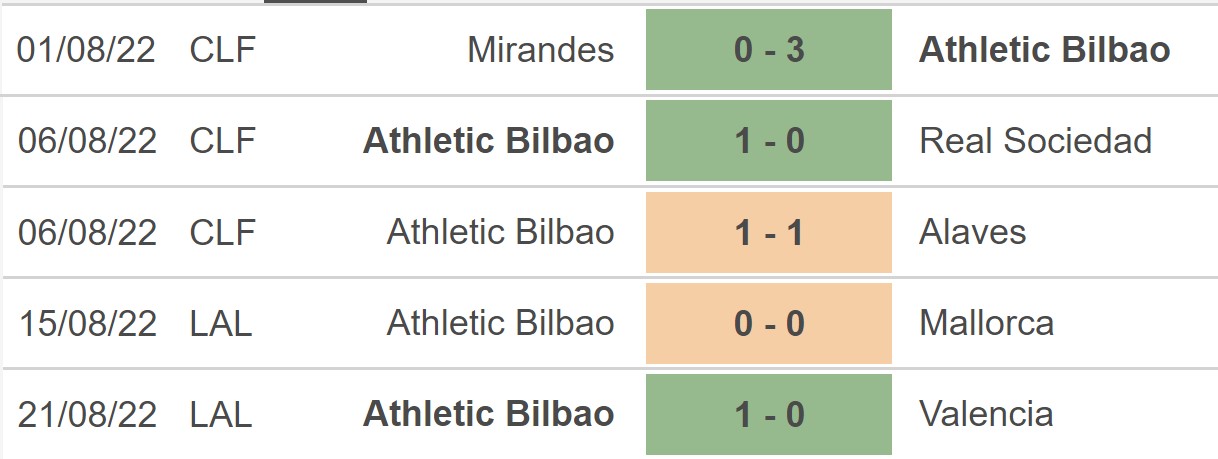Select Athletic Bilbao in the Mirandes match row
Image resolution: width=1218 pixels, height=459 pixels.
pyautogui.click(x=1044, y=50)
